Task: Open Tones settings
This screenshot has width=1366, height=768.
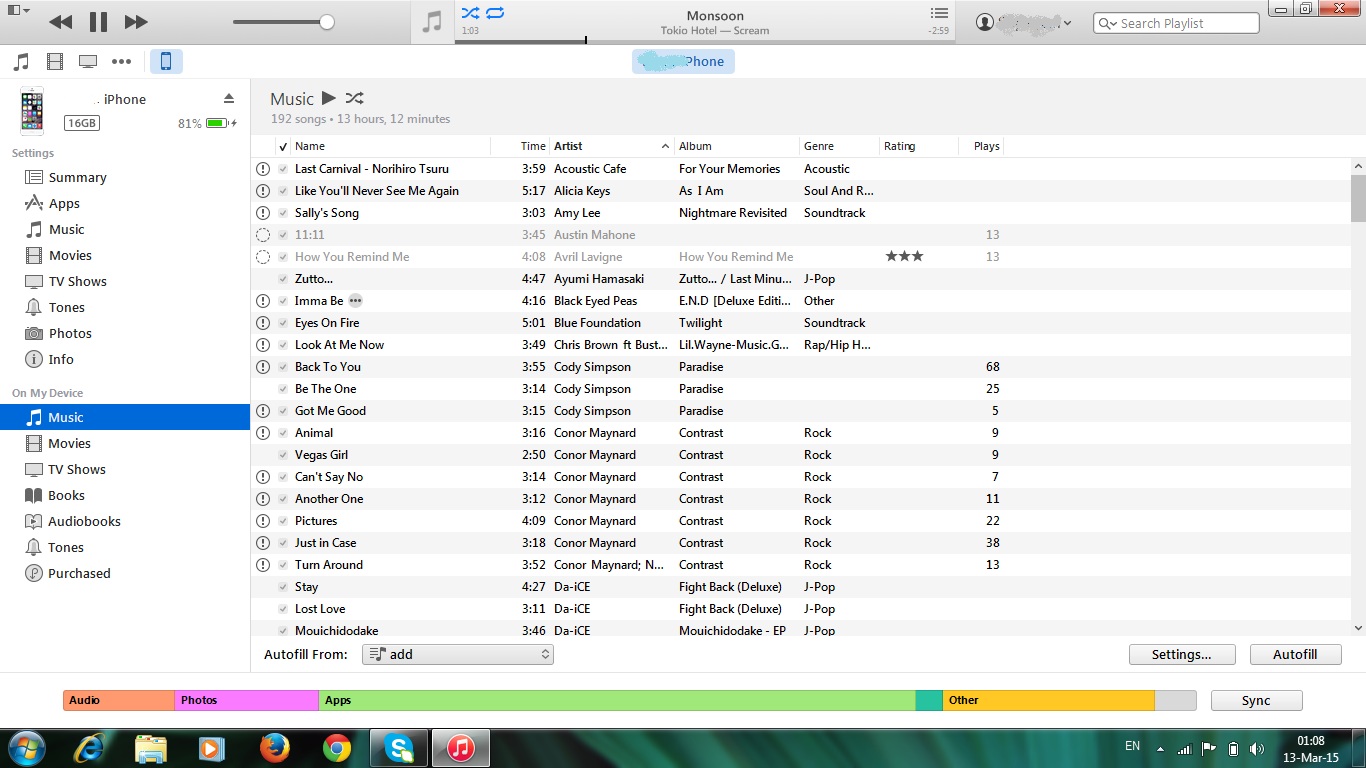Action: [66, 307]
